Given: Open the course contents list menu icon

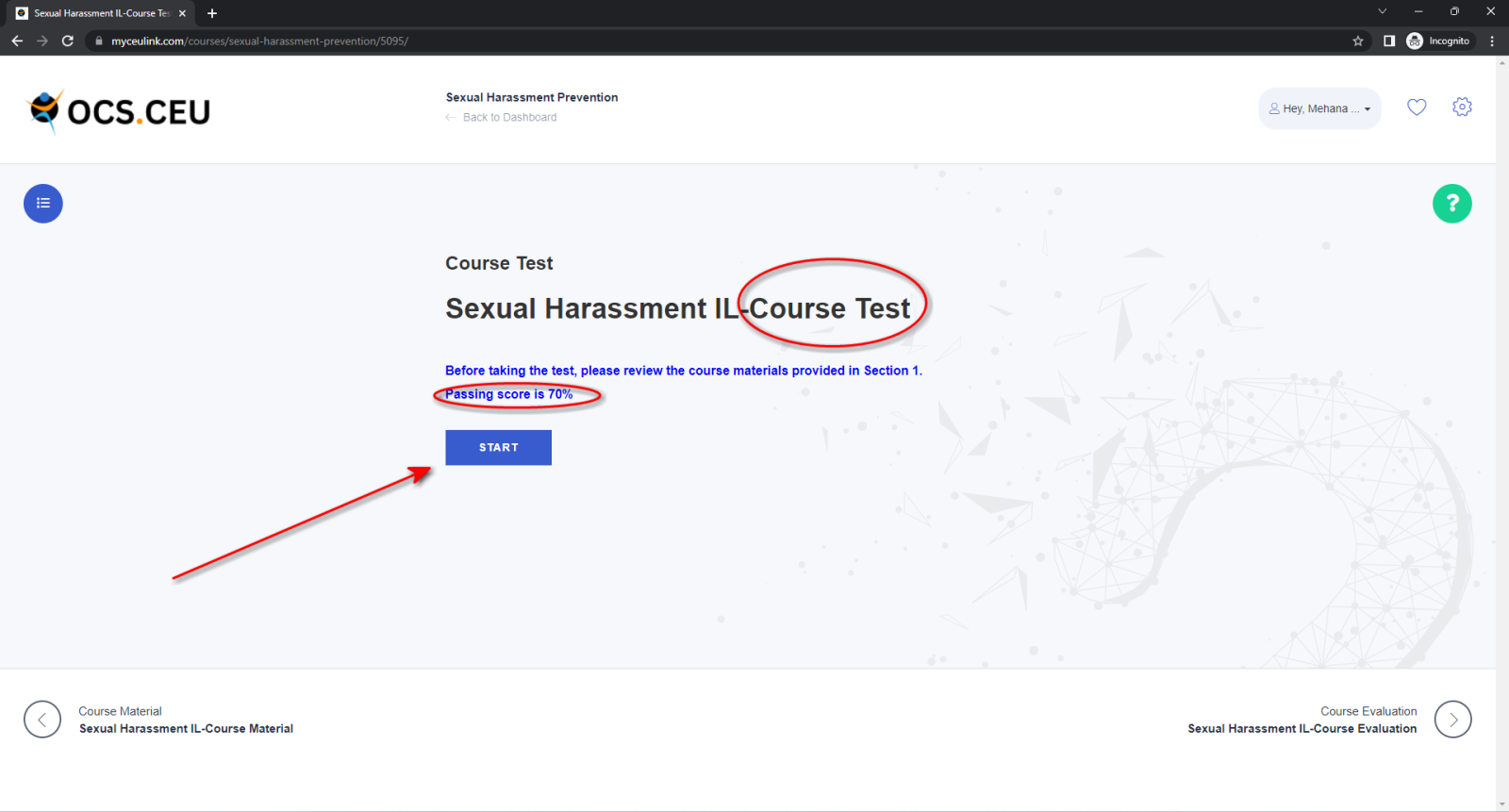Looking at the screenshot, I should pyautogui.click(x=43, y=204).
